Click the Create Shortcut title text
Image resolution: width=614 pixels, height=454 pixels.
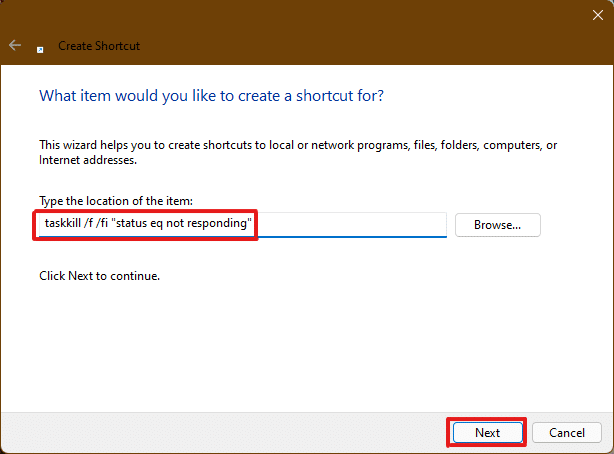click(99, 46)
